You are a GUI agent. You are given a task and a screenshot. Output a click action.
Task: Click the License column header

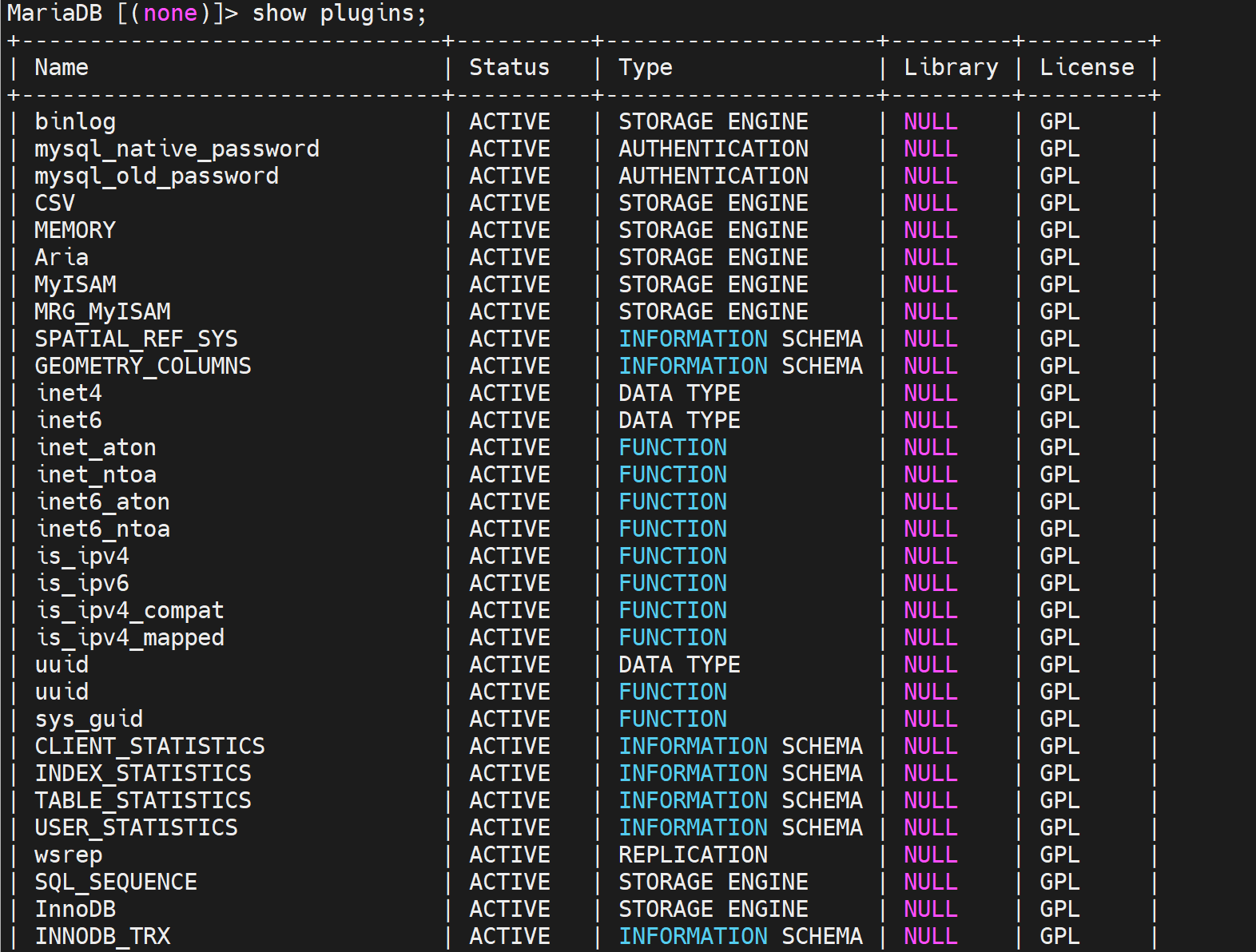[x=1086, y=68]
